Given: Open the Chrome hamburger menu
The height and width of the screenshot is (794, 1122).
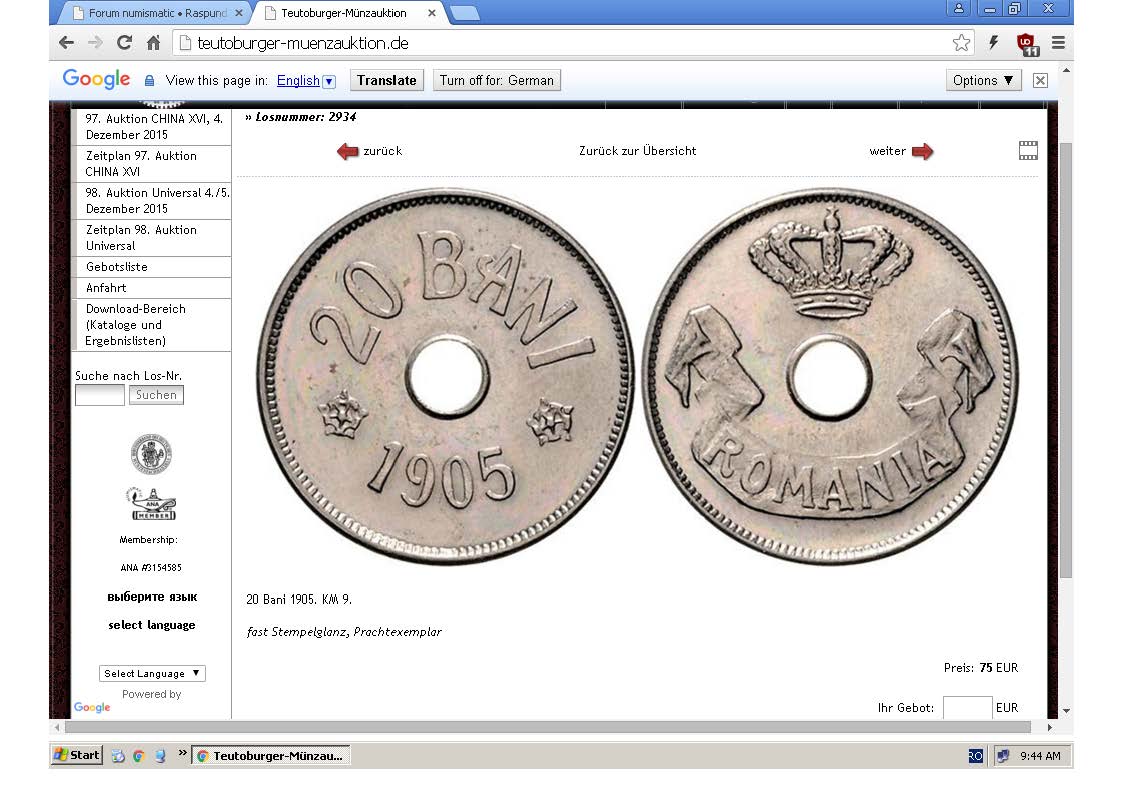Looking at the screenshot, I should click(x=1057, y=43).
